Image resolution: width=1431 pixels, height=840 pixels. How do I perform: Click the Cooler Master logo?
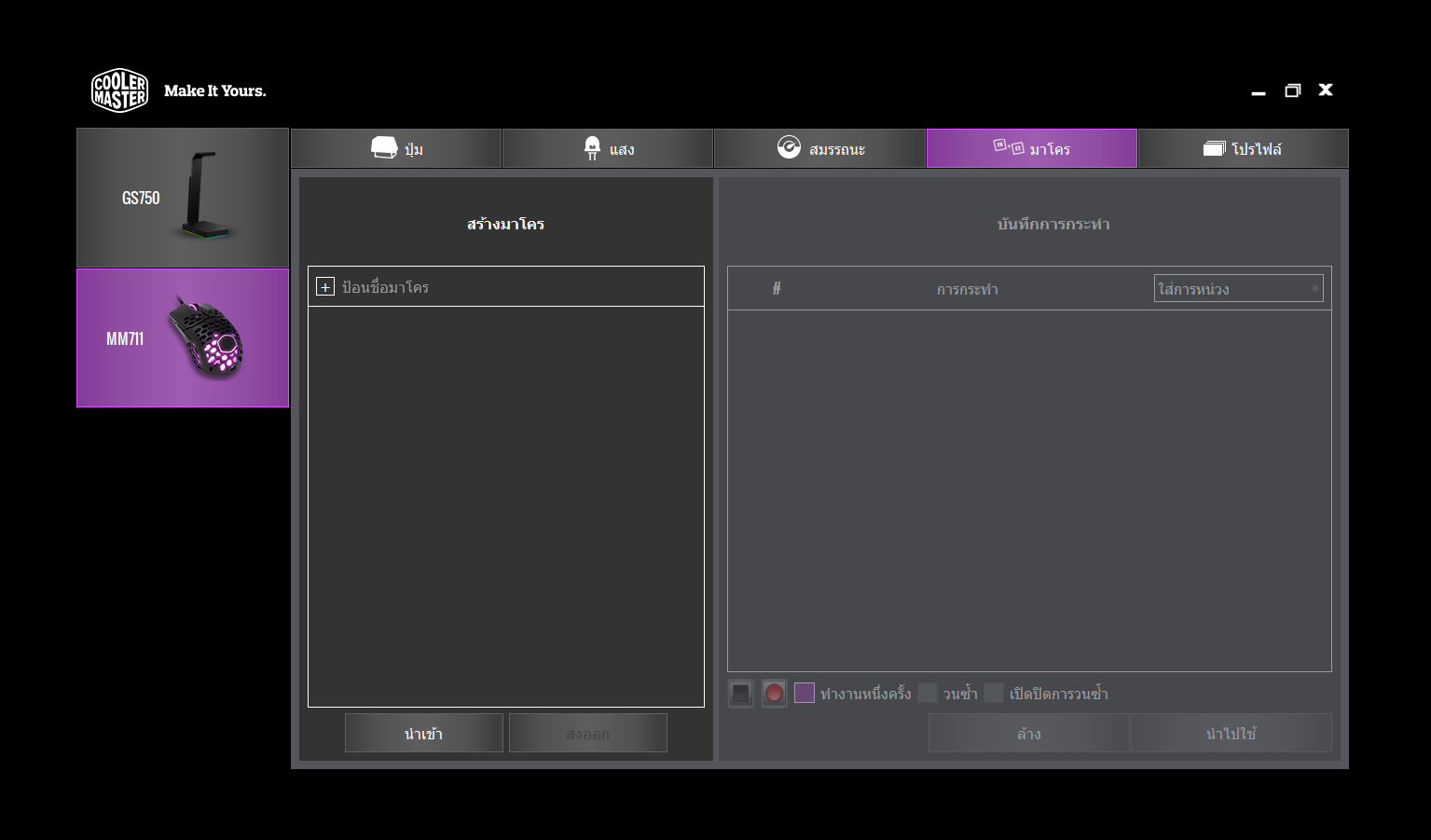tap(119, 90)
